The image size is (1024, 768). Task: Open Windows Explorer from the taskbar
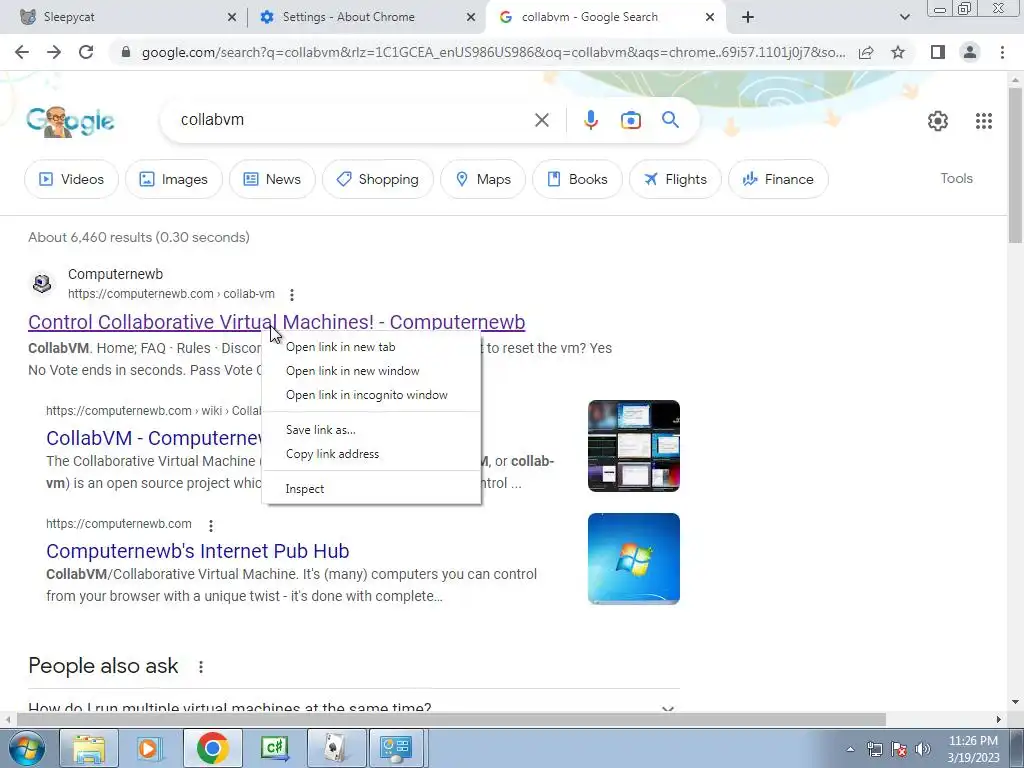click(x=89, y=748)
